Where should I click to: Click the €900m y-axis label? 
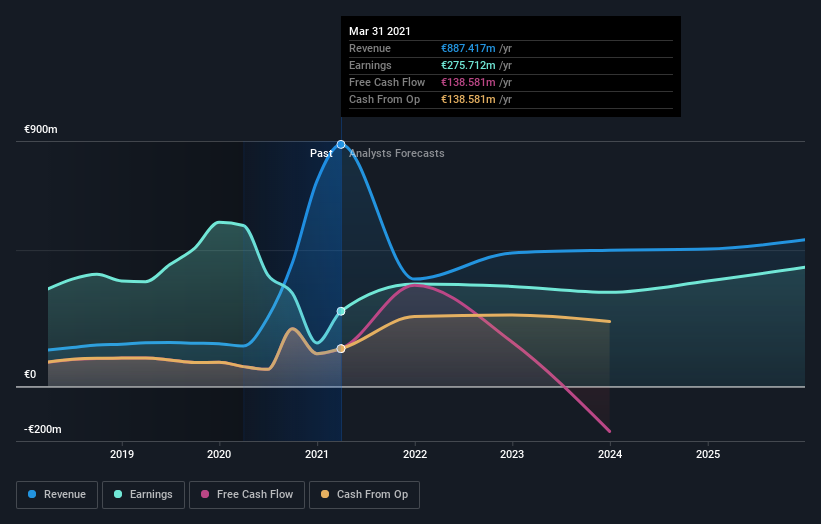click(41, 129)
